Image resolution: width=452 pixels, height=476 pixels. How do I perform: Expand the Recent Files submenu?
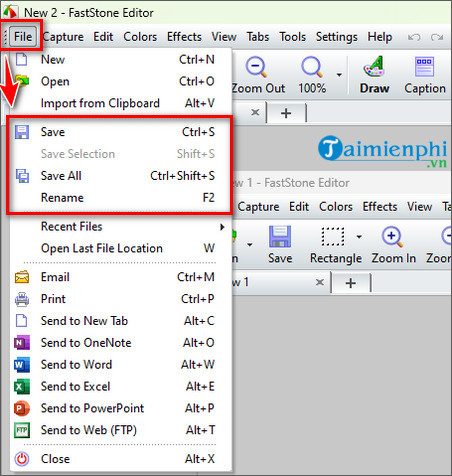click(x=120, y=227)
